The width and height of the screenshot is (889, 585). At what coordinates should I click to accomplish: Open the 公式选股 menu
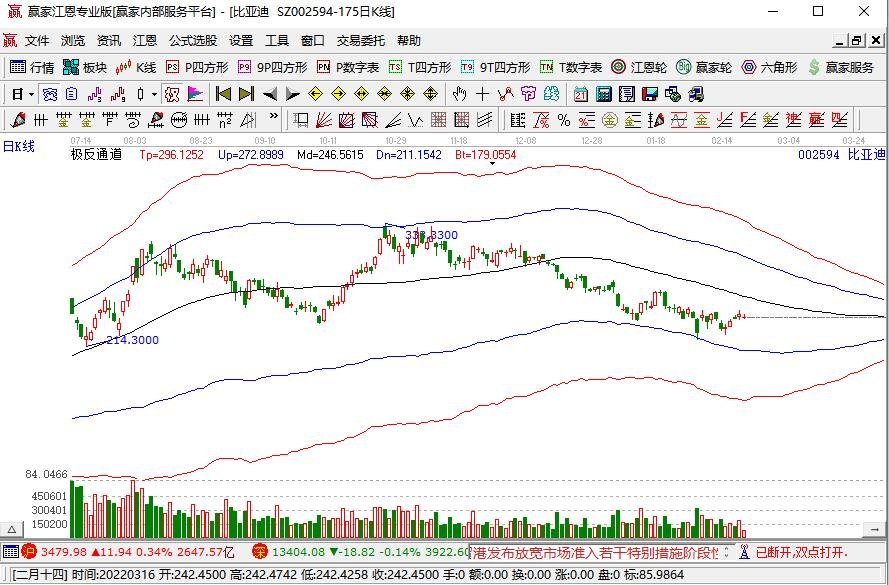point(193,40)
